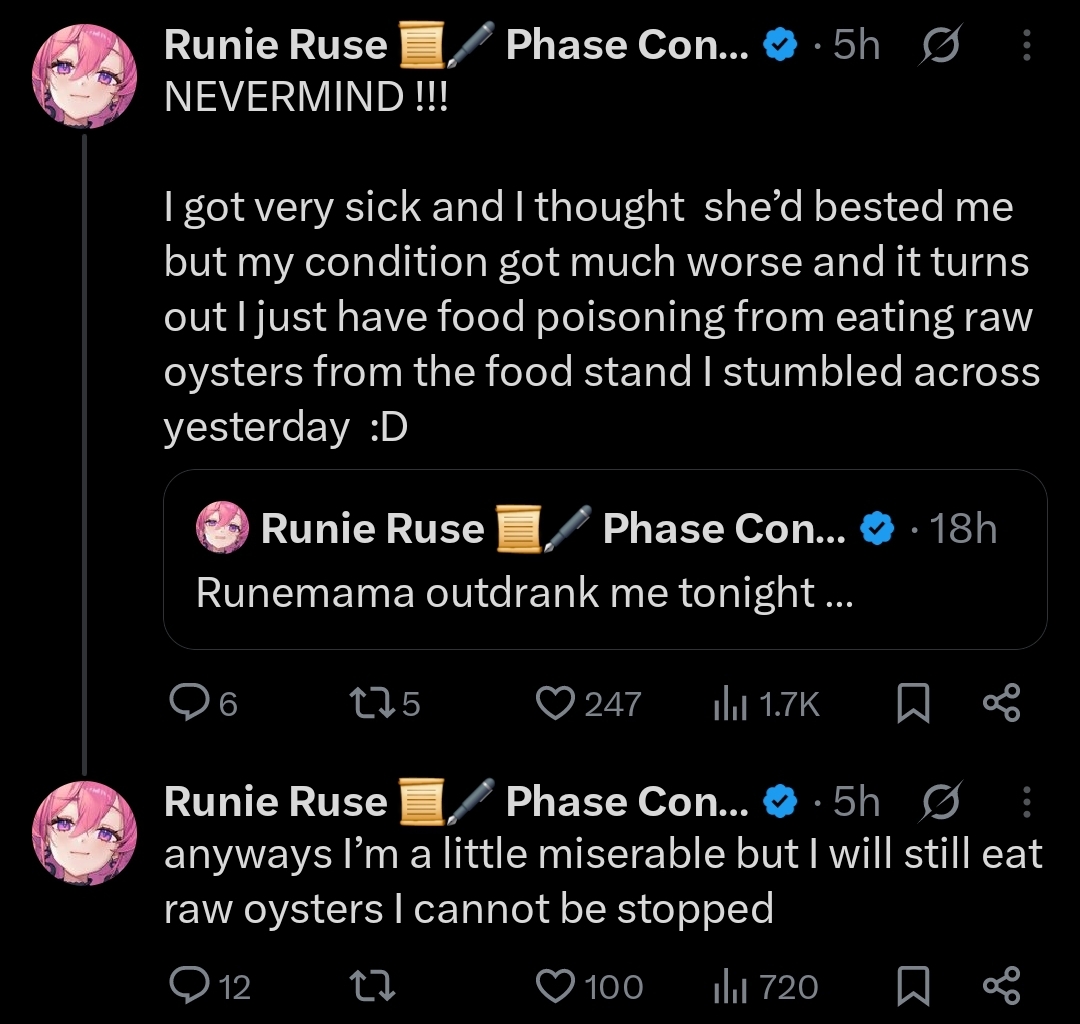Click the Grok slashed-circle icon on first tweet
The width and height of the screenshot is (1080, 1024).
[940, 45]
